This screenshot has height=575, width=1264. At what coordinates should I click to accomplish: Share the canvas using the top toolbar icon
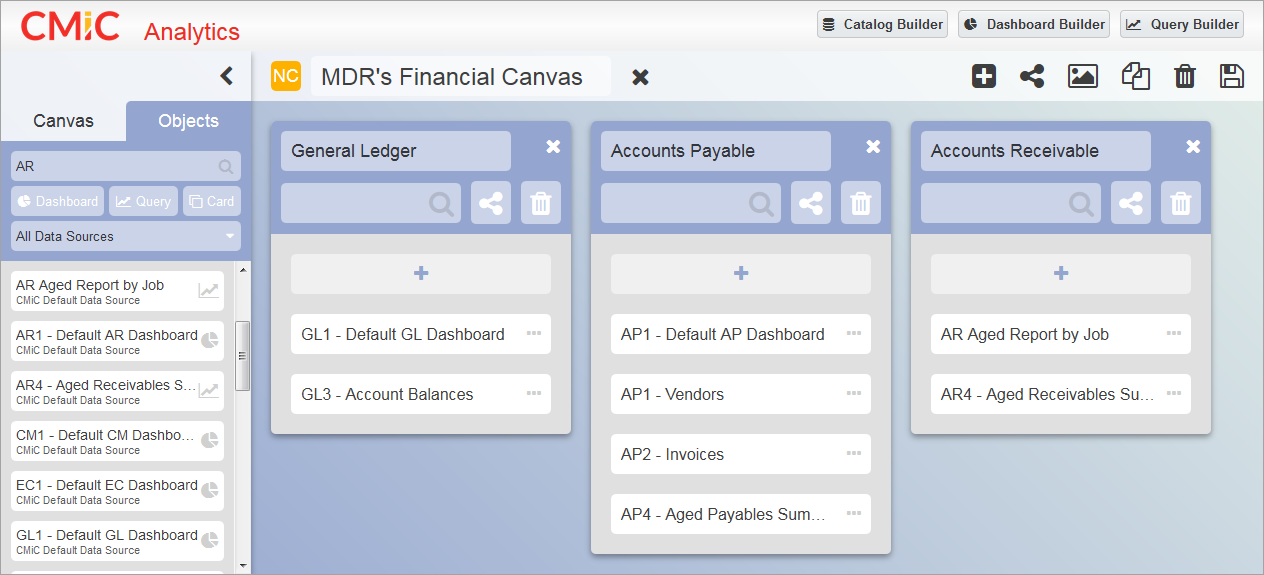(x=1032, y=76)
